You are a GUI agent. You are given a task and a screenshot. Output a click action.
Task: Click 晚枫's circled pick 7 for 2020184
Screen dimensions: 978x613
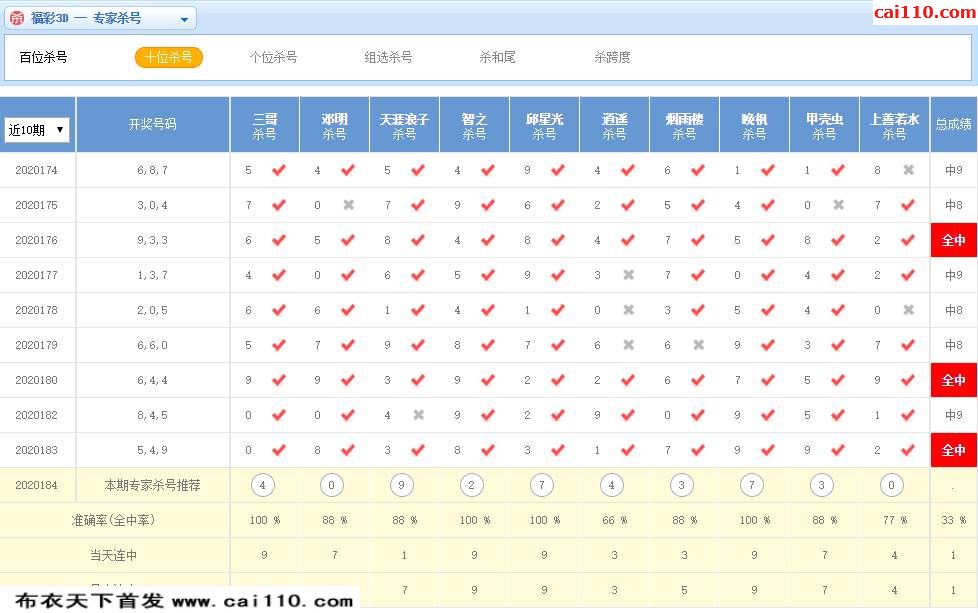point(752,485)
